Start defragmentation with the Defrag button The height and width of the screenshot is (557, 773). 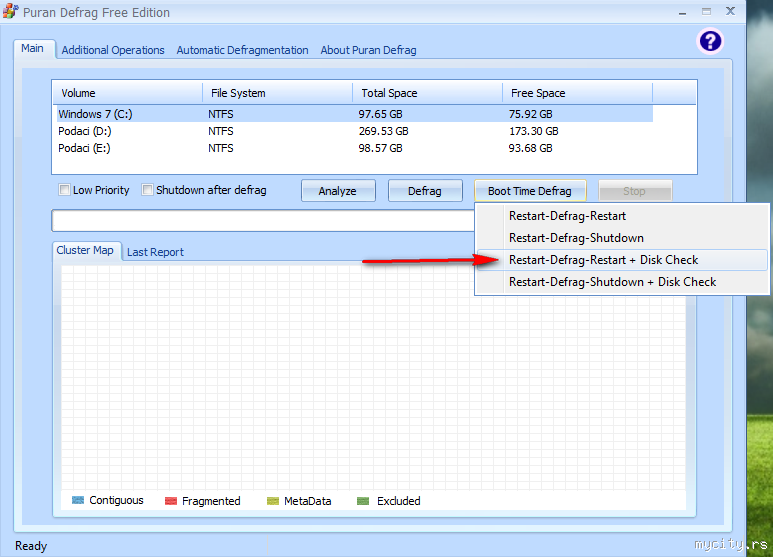(x=425, y=191)
